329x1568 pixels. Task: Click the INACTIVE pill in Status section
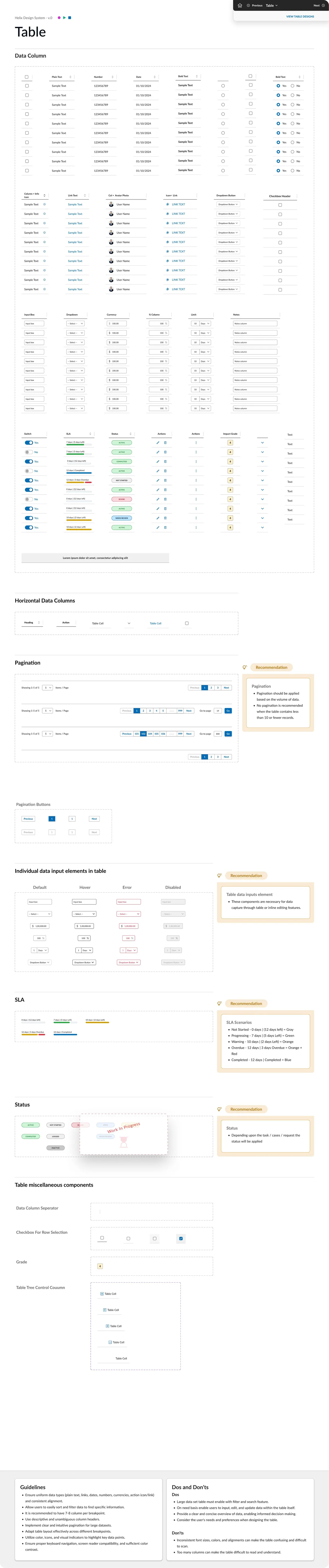55,1148
